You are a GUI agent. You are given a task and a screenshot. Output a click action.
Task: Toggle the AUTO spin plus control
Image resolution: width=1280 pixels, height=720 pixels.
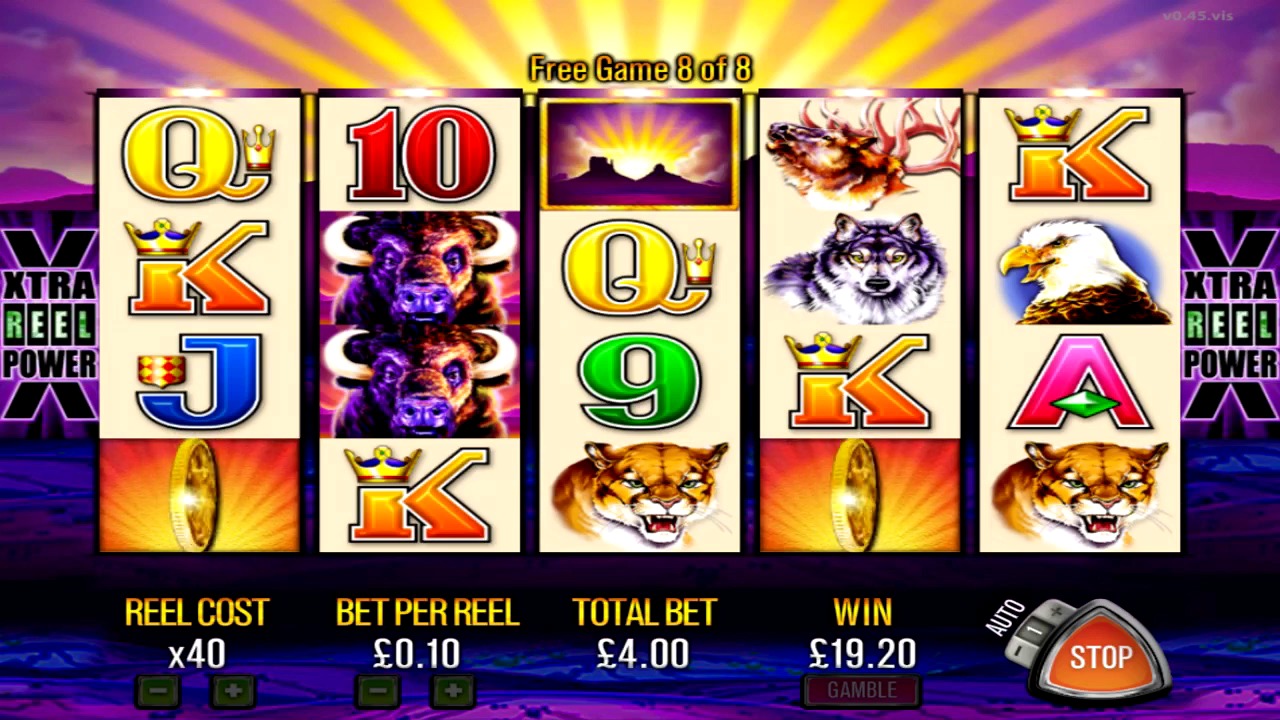1056,611
